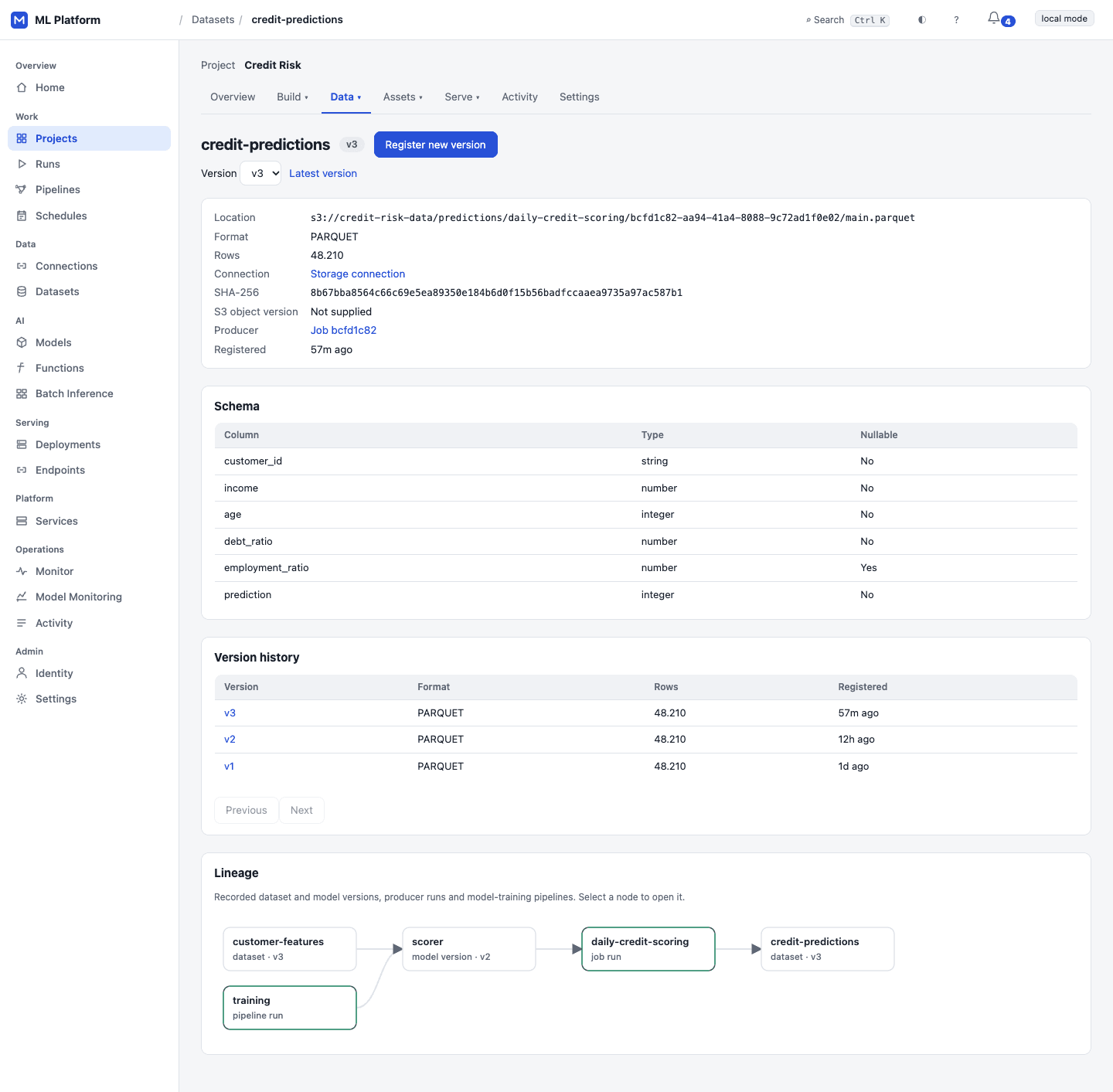Click the Runs play icon
The width and height of the screenshot is (1113, 1092).
coord(22,164)
